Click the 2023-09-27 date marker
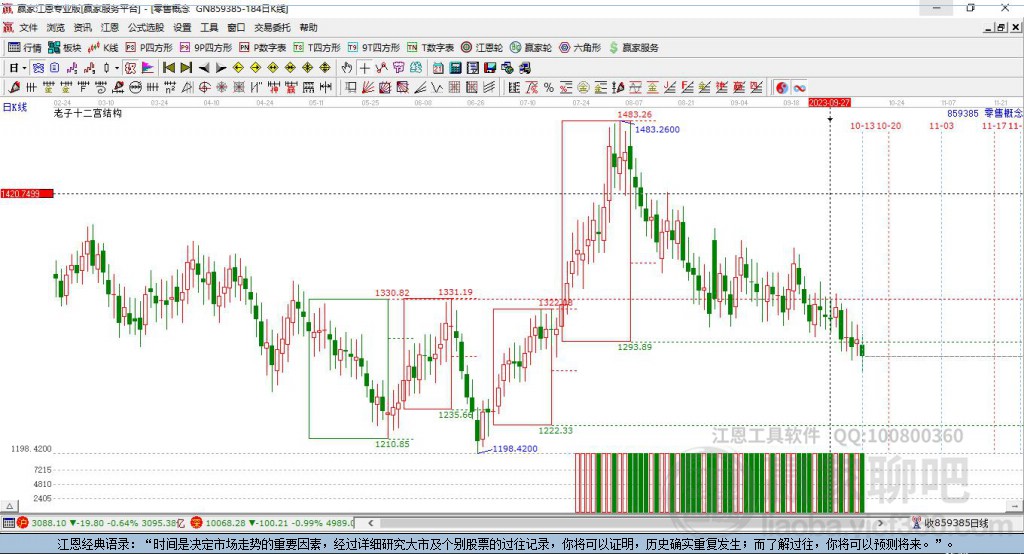1024x554 pixels. pos(829,103)
